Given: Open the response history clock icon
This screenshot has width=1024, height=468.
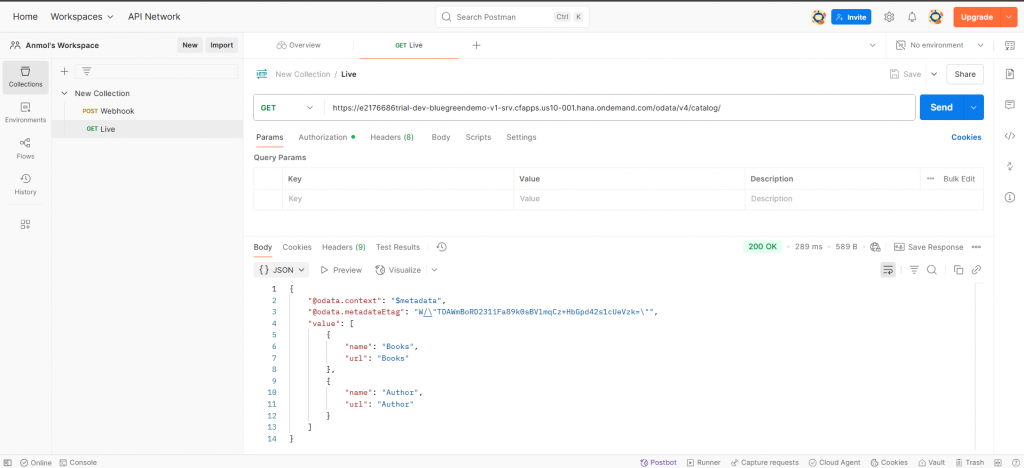Looking at the screenshot, I should [441, 247].
